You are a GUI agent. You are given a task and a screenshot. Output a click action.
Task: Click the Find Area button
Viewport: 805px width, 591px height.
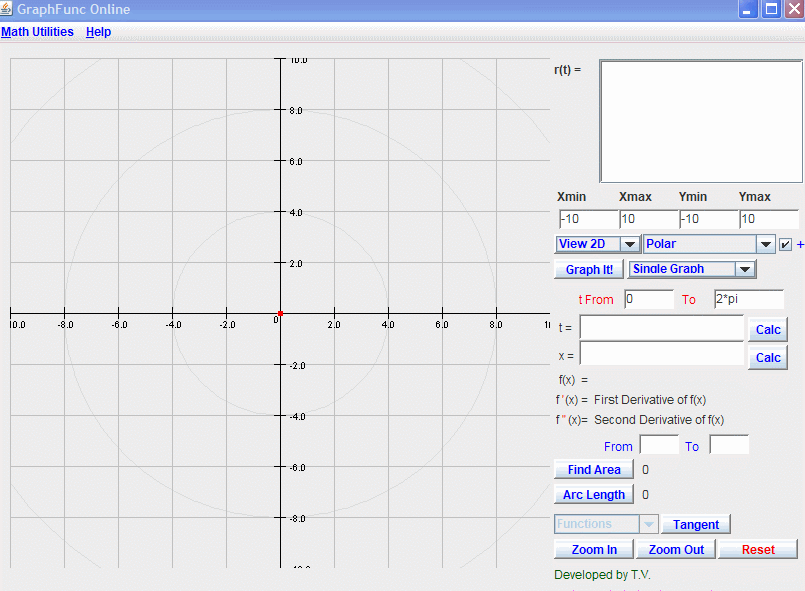coord(594,470)
